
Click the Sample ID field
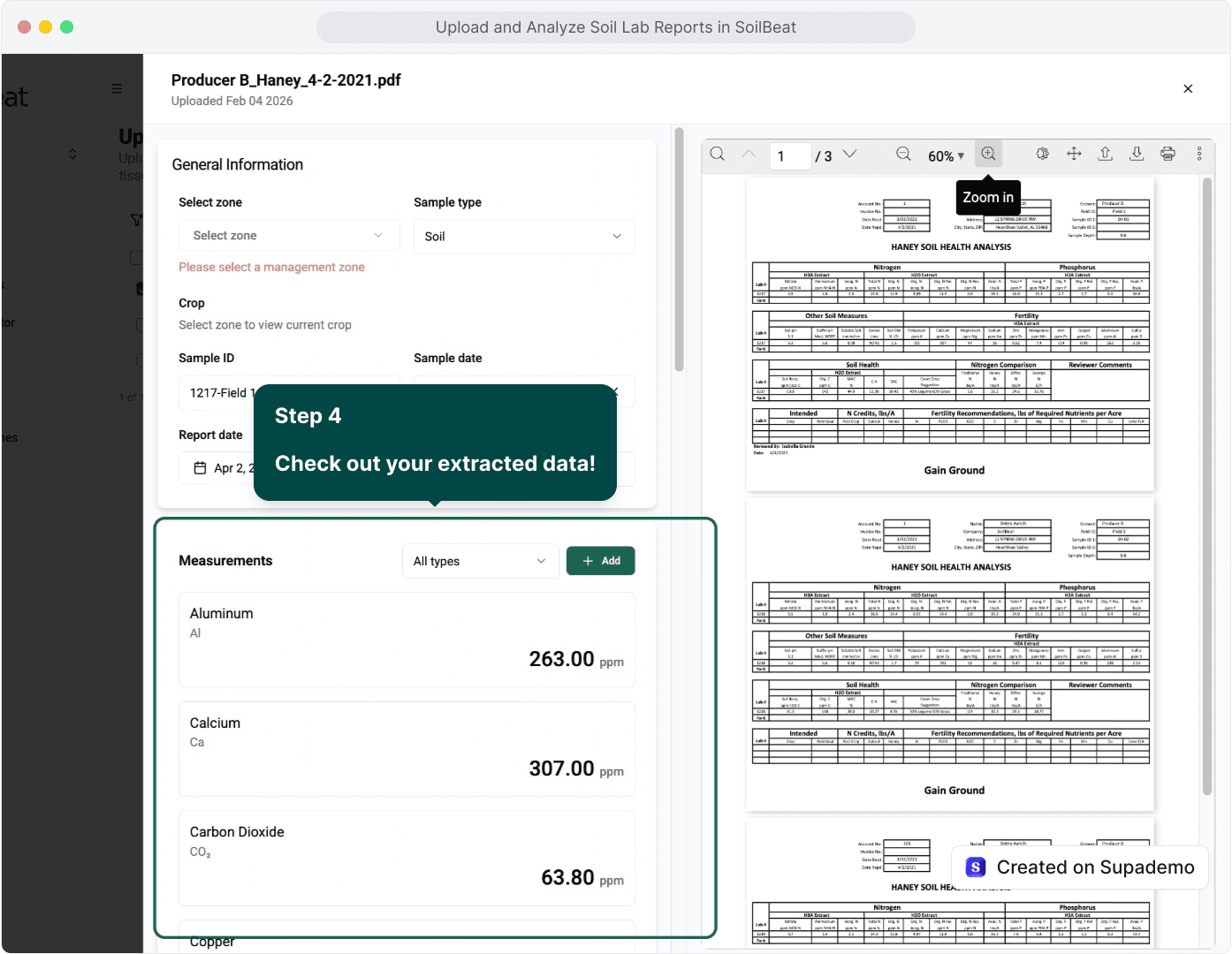[289, 392]
